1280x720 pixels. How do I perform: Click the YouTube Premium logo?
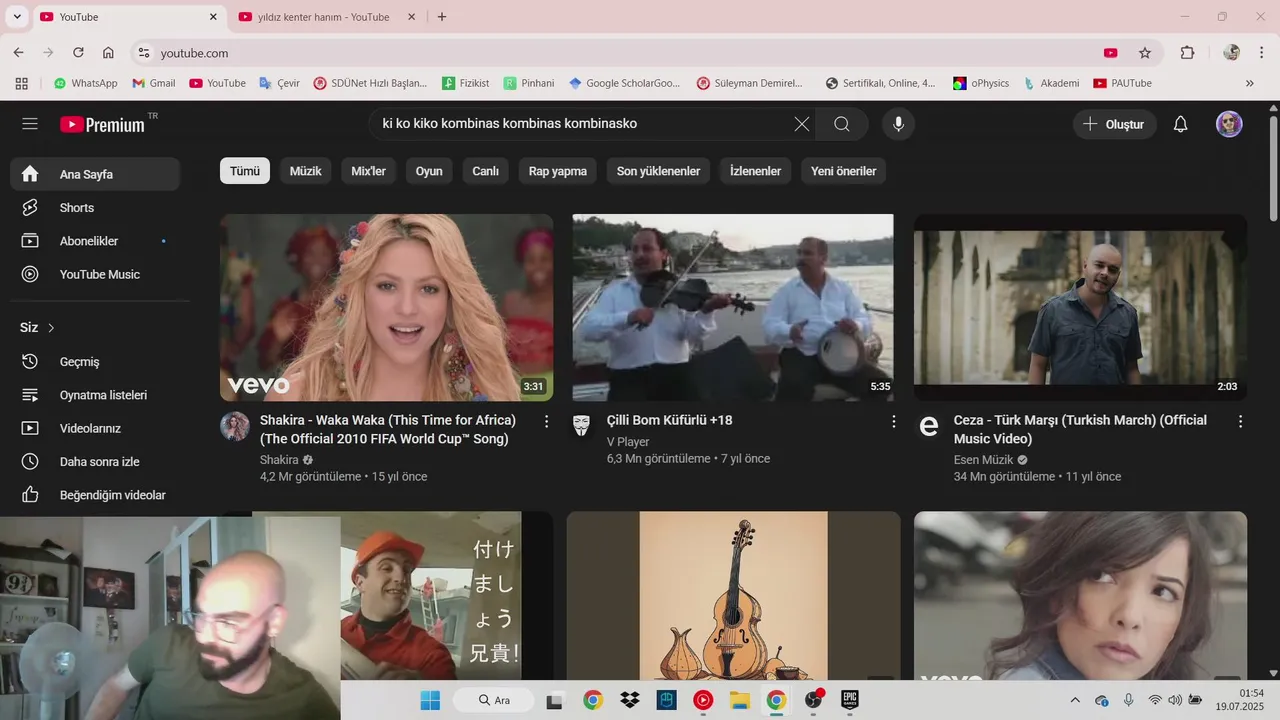(x=103, y=124)
